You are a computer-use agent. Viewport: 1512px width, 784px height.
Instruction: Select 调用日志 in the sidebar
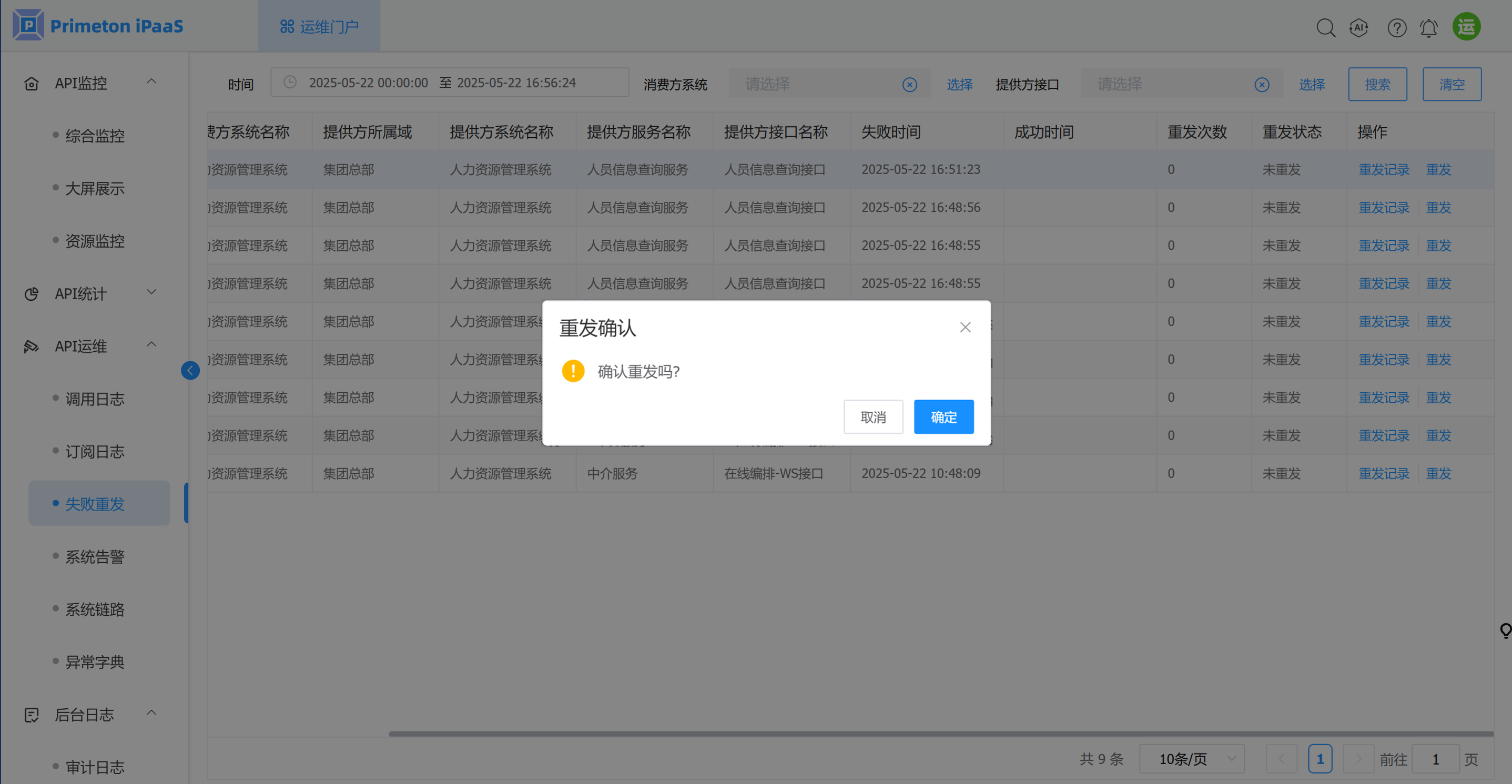95,399
